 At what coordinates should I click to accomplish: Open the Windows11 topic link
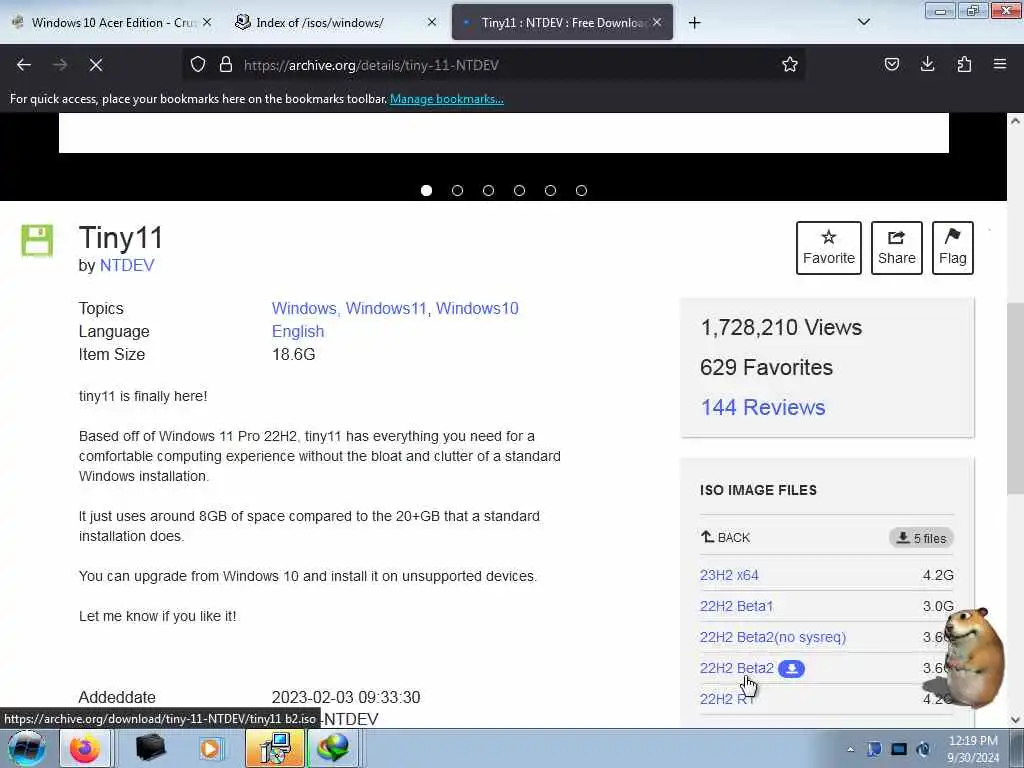pyautogui.click(x=386, y=308)
